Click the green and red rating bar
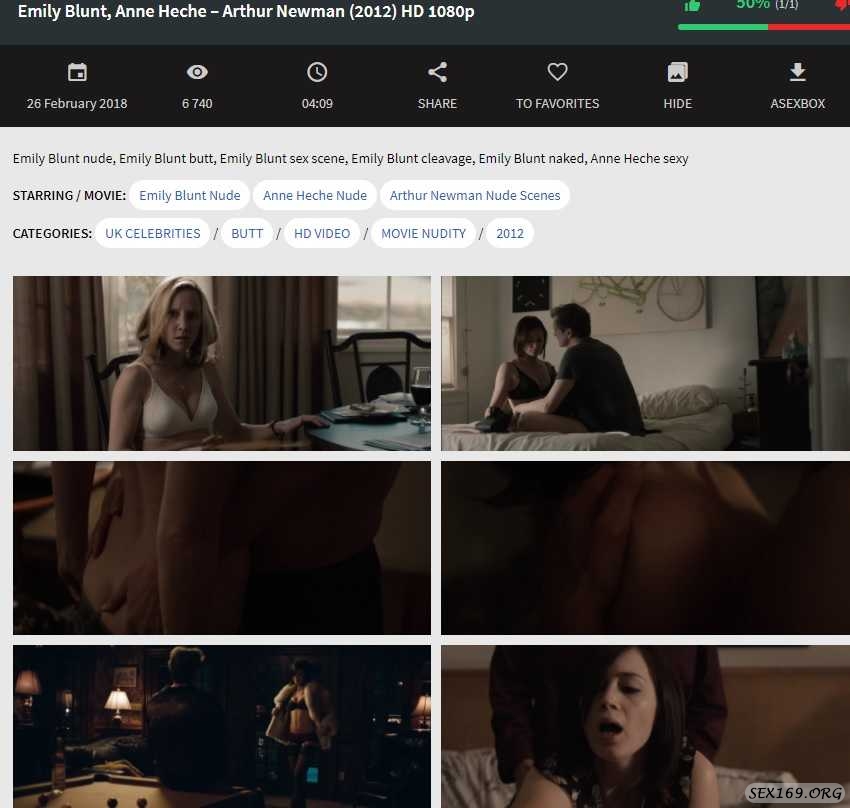The height and width of the screenshot is (808, 850). click(764, 27)
